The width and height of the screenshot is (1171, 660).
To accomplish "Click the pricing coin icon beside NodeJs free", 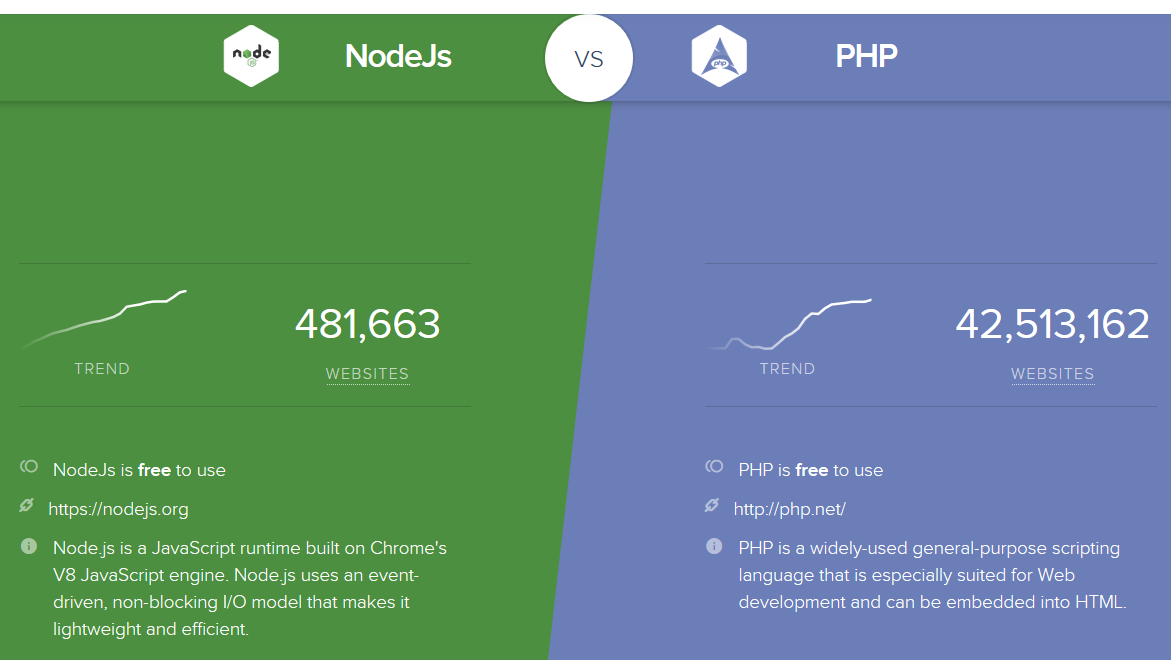I will point(28,467).
